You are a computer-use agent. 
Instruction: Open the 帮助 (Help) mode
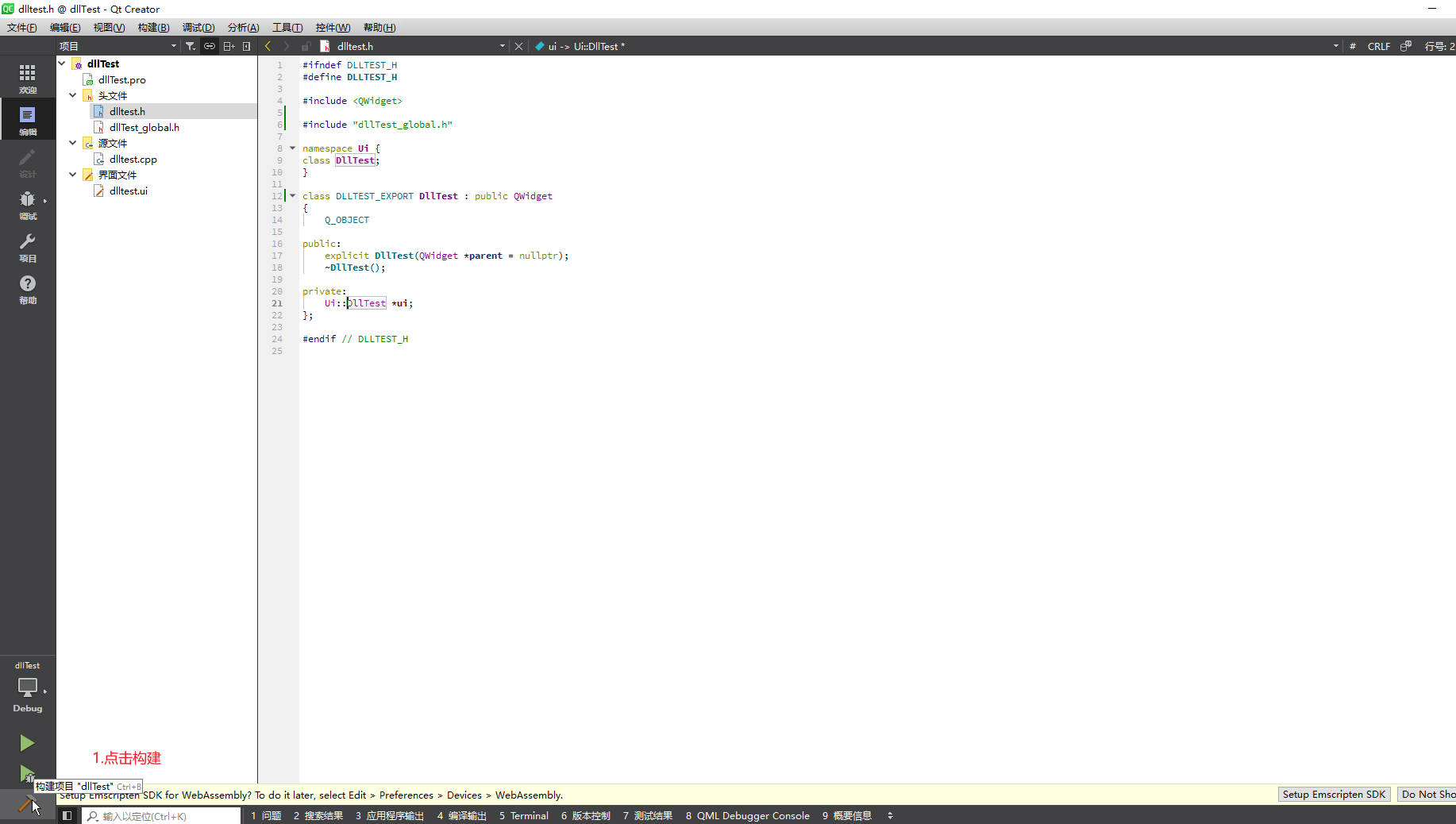[x=27, y=289]
